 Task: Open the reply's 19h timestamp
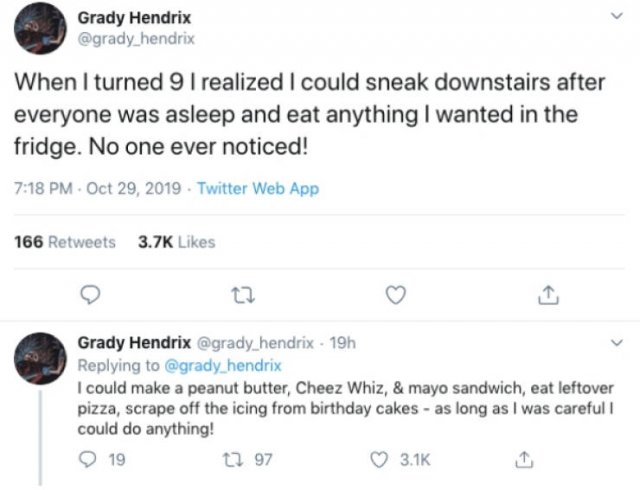pos(343,343)
